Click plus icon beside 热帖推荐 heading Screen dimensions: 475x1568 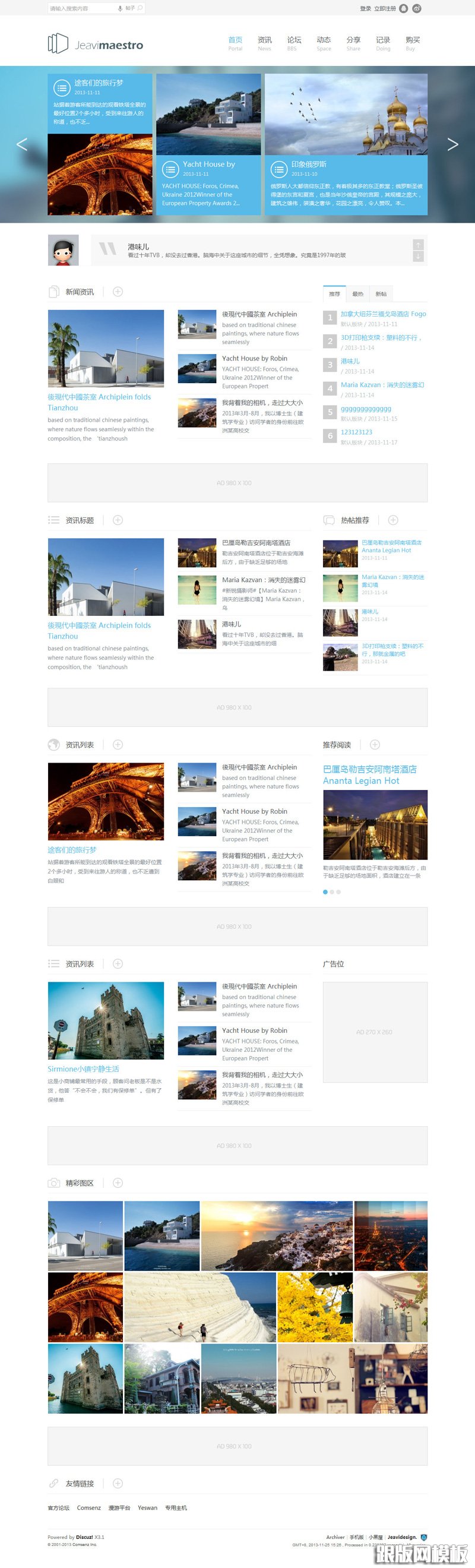point(393,520)
